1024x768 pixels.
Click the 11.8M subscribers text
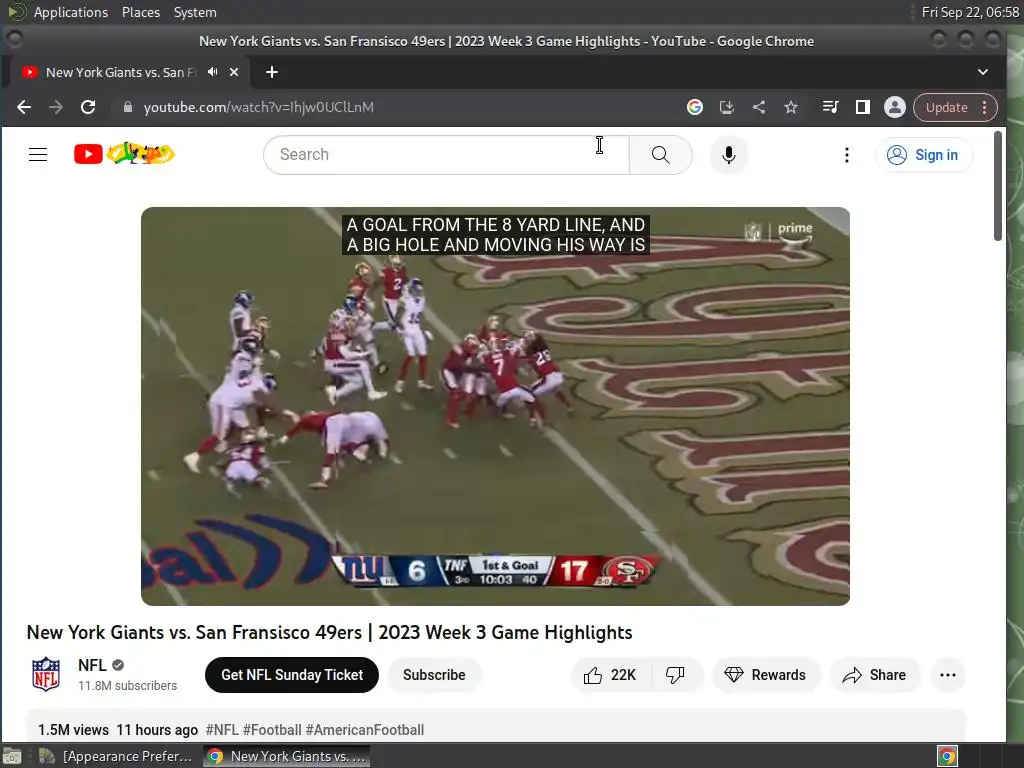tap(127, 686)
